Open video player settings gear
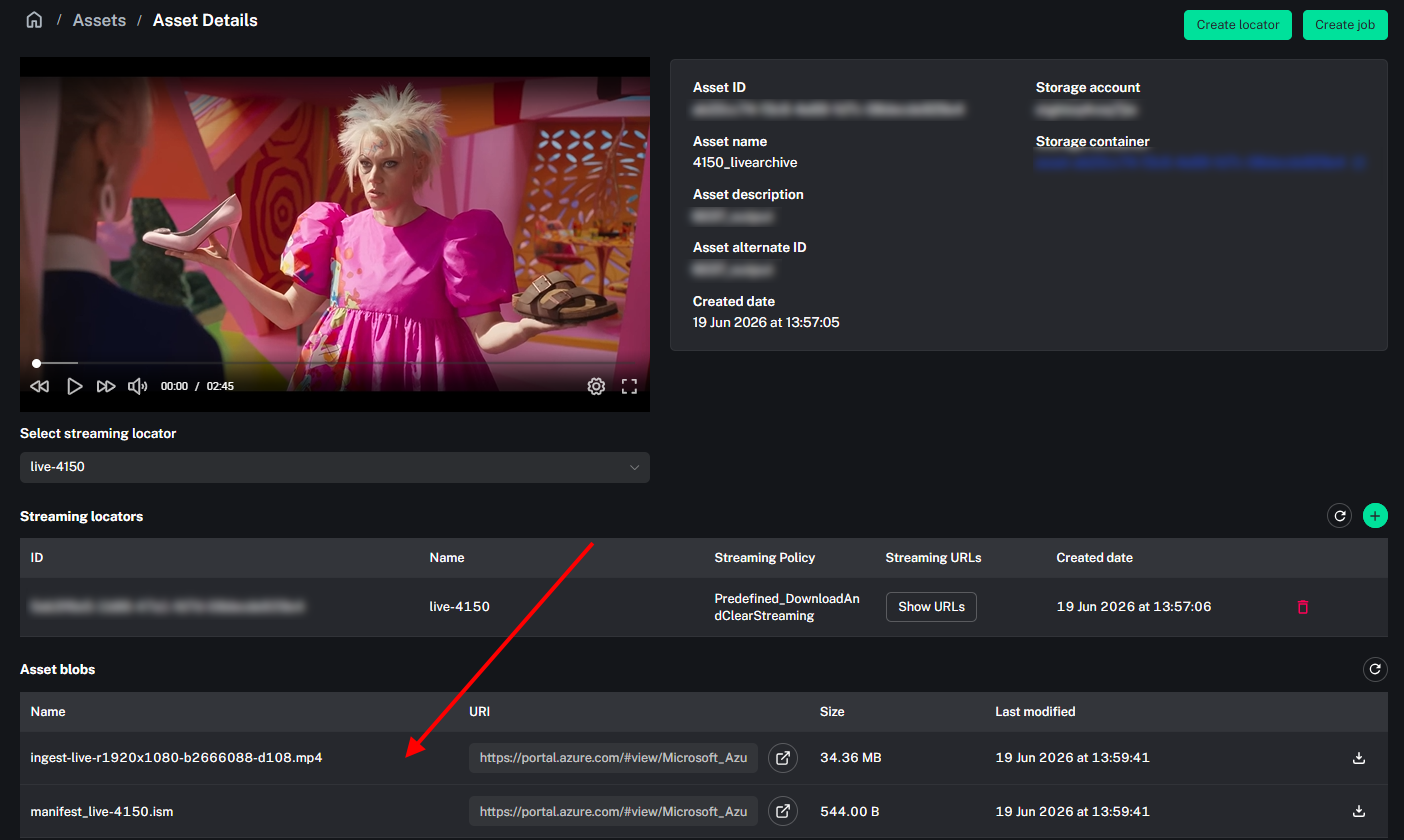This screenshot has width=1404, height=840. (x=596, y=386)
